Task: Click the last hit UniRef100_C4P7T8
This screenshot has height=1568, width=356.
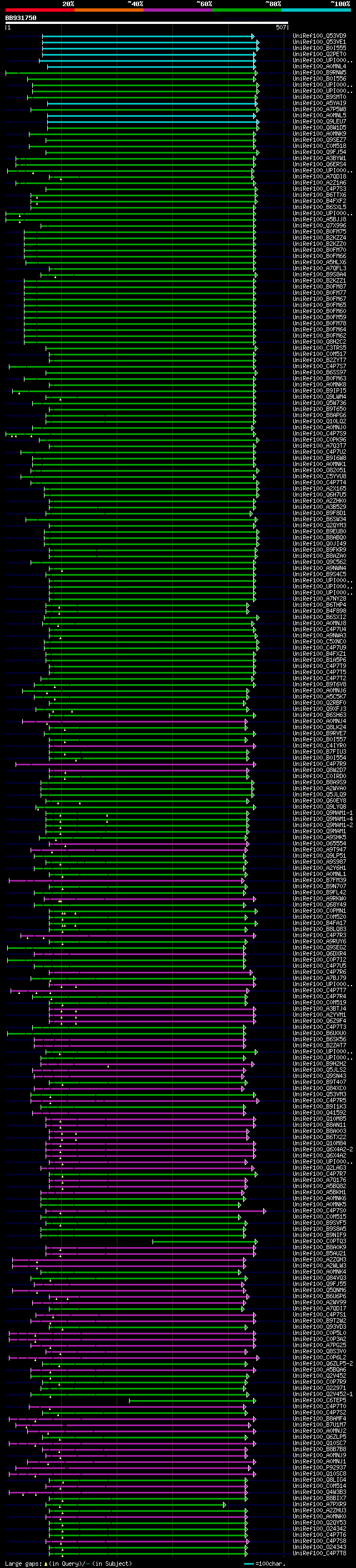Action: click(319, 1554)
